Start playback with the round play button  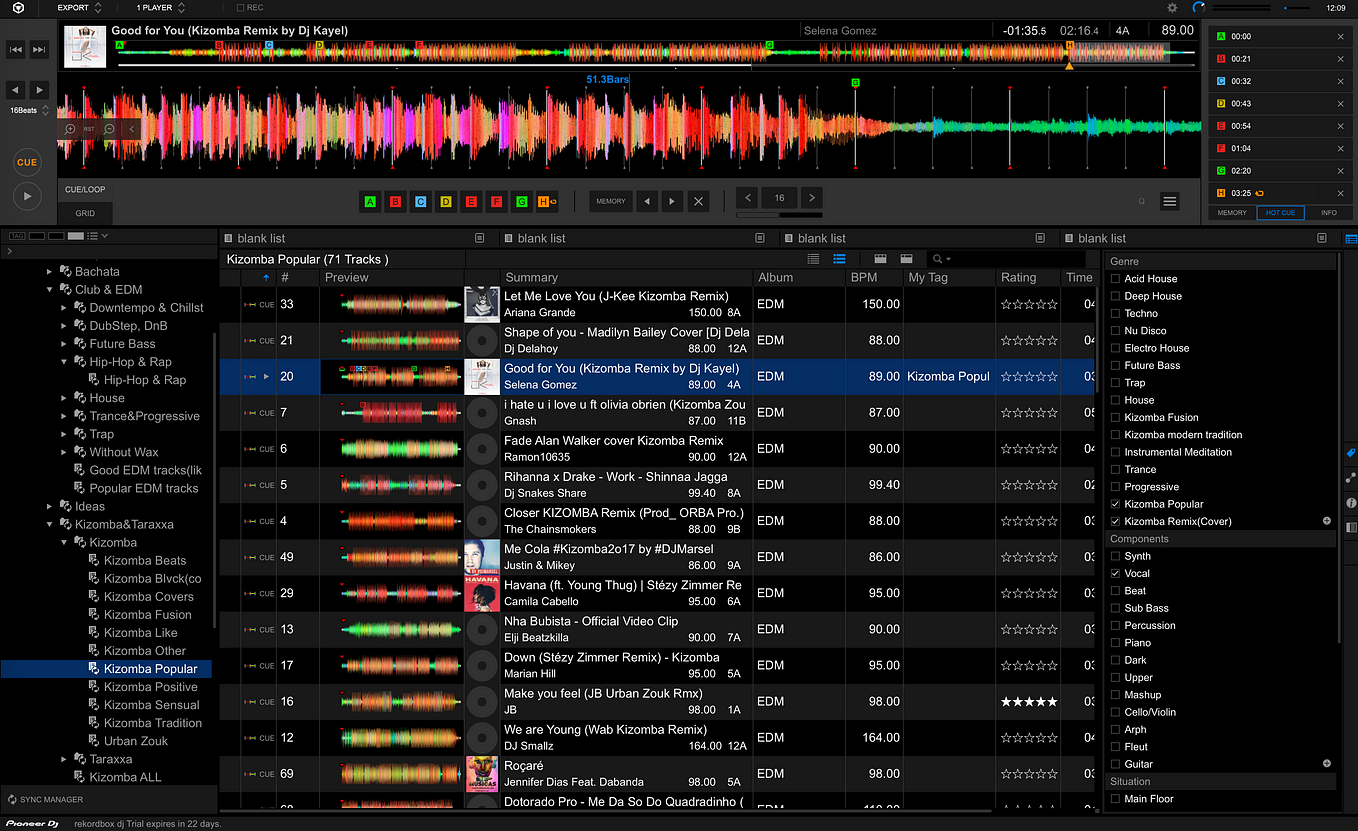[x=27, y=197]
